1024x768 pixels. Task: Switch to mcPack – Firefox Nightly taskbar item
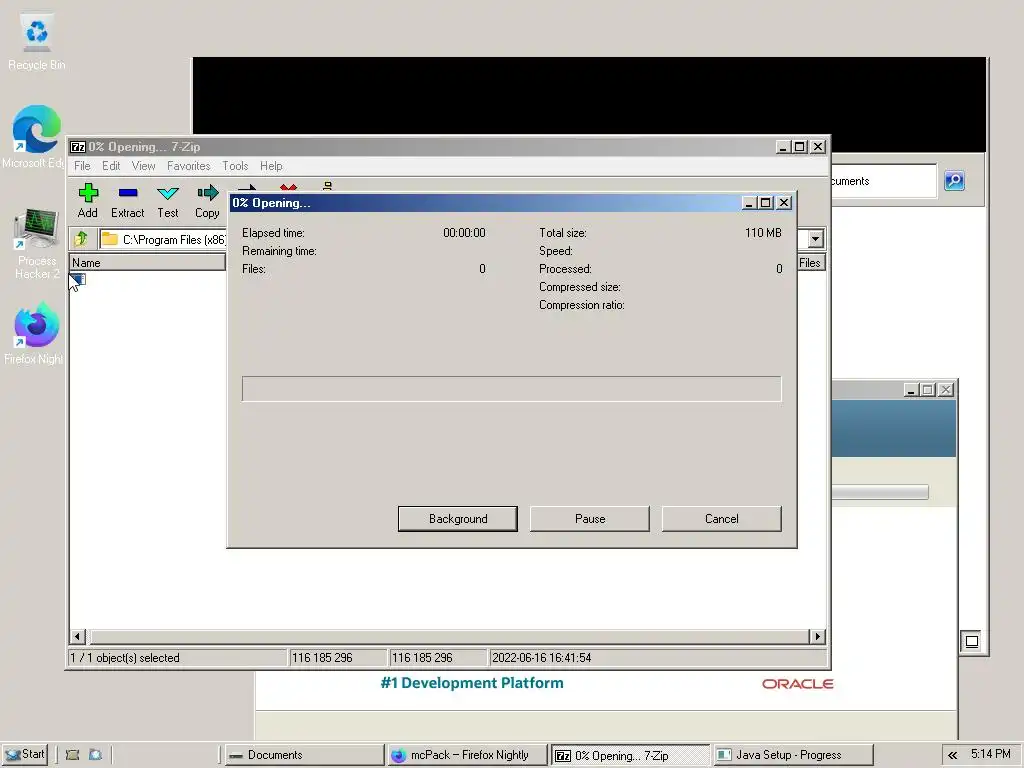click(468, 755)
